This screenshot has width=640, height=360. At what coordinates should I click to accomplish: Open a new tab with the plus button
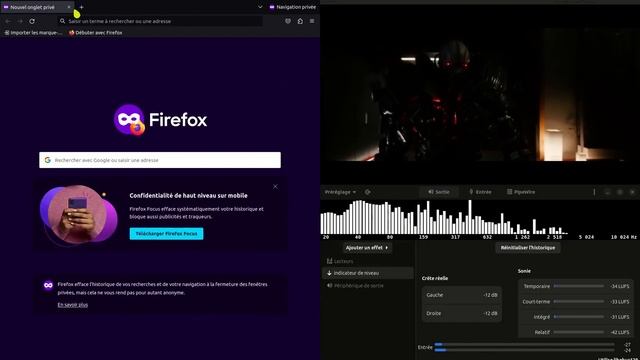point(82,7)
